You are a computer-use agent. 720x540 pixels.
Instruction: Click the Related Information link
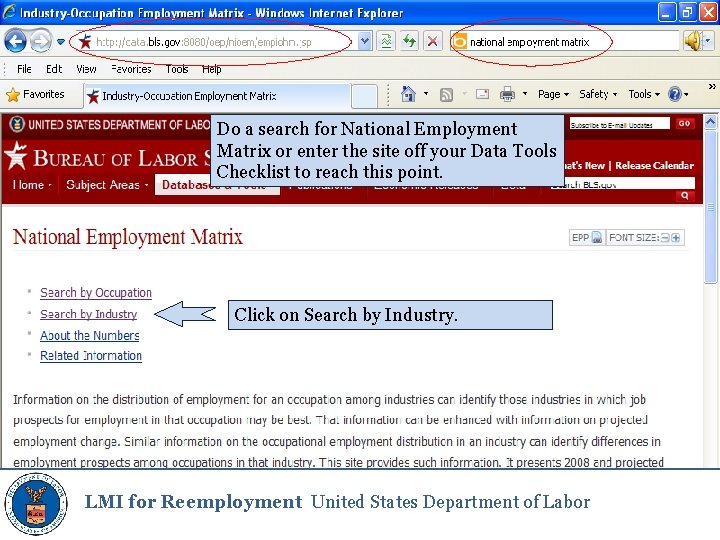[x=91, y=356]
